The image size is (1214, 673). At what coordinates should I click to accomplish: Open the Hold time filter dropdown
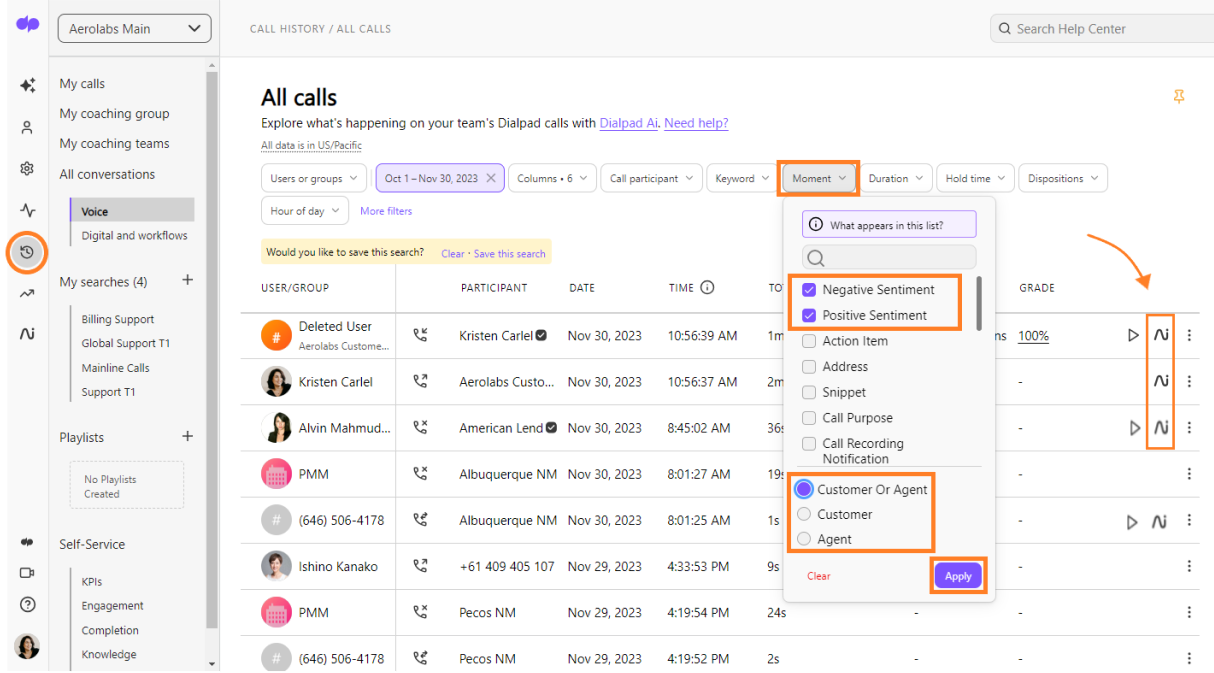(976, 179)
